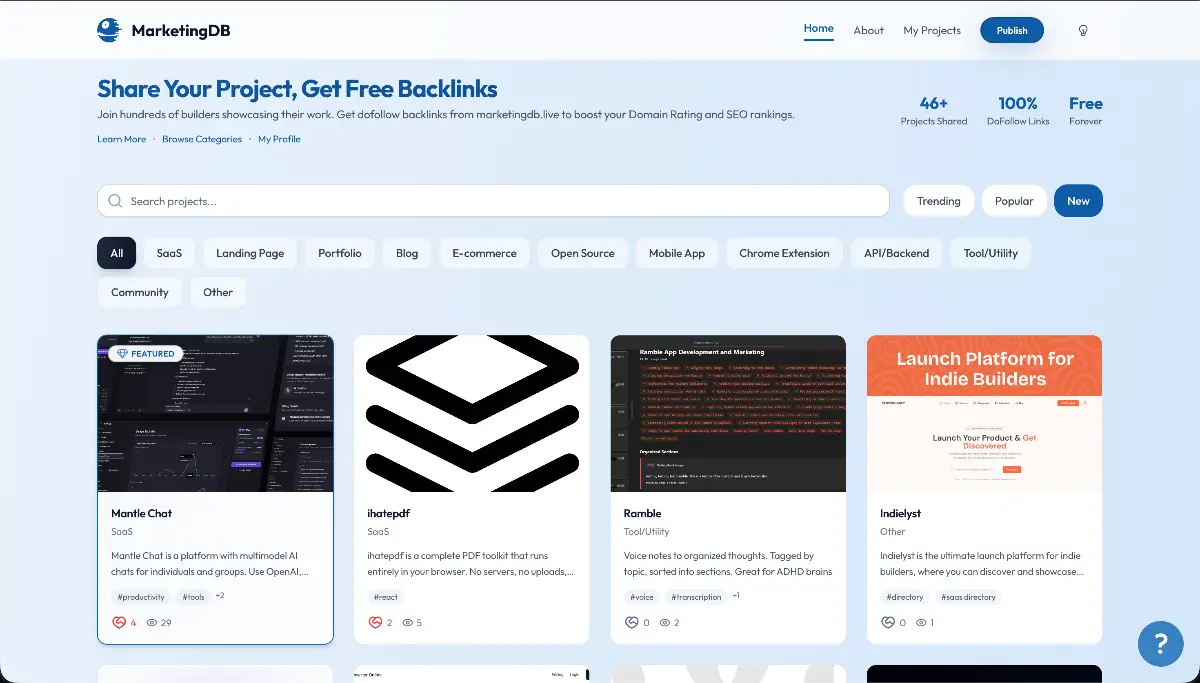Select the SaaS category filter
Image resolution: width=1200 pixels, height=683 pixels.
pos(168,253)
